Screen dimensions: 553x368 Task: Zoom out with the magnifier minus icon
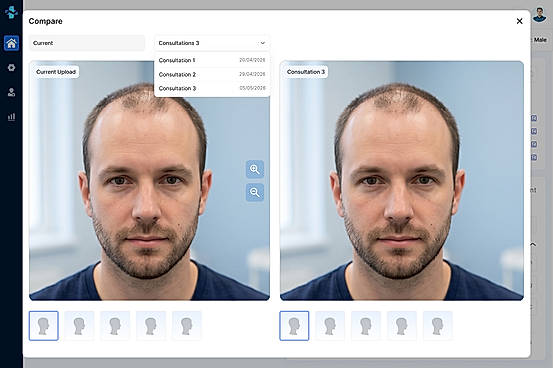255,192
